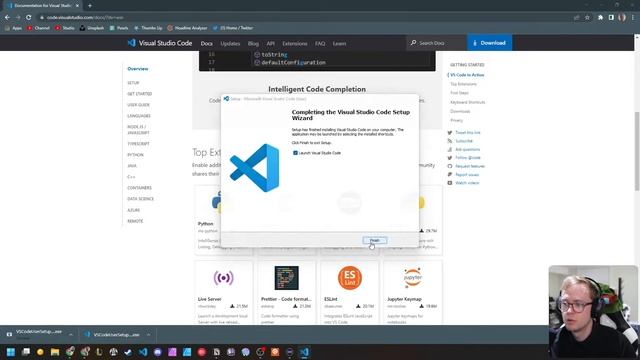Open menu for first VSCodeUserSetup download
Image resolution: width=640 pixels, height=360 pixels.
click(71, 335)
